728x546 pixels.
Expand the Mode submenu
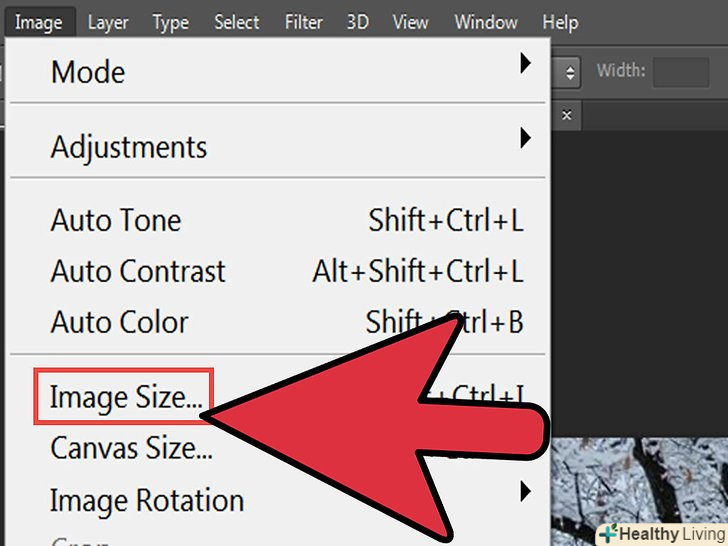pos(88,72)
